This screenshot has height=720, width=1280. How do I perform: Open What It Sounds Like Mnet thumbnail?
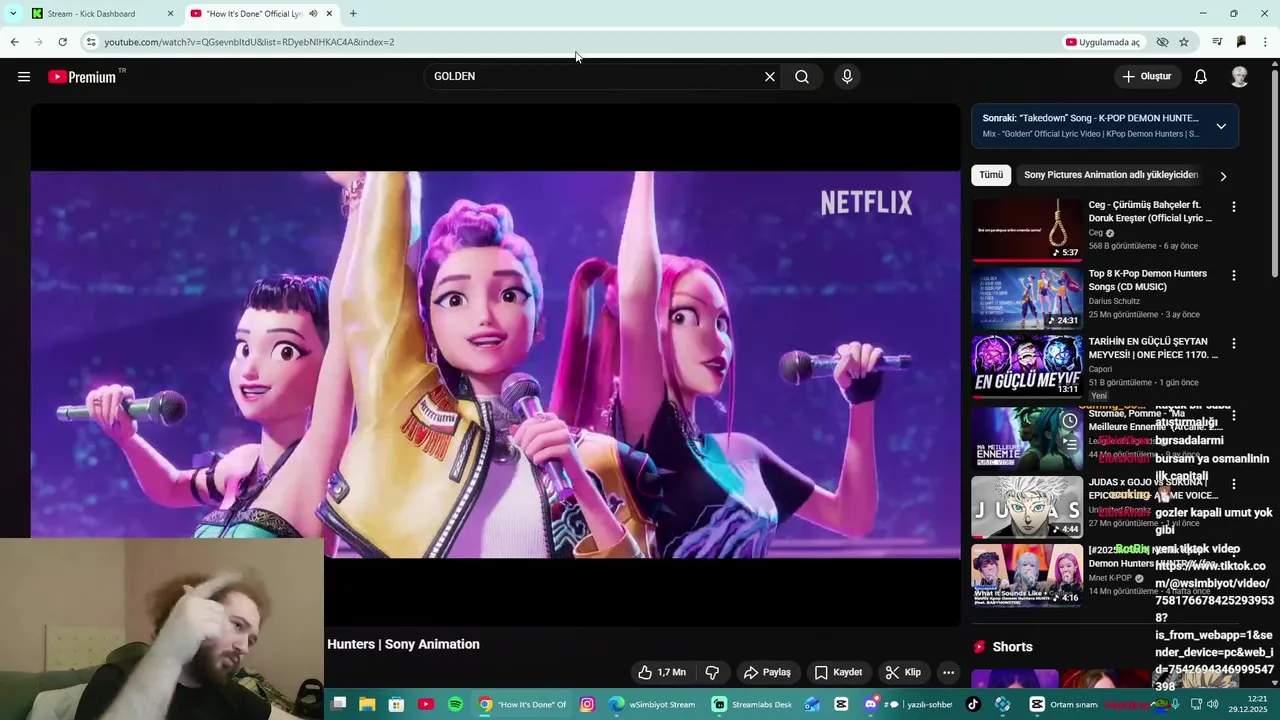pyautogui.click(x=1027, y=575)
